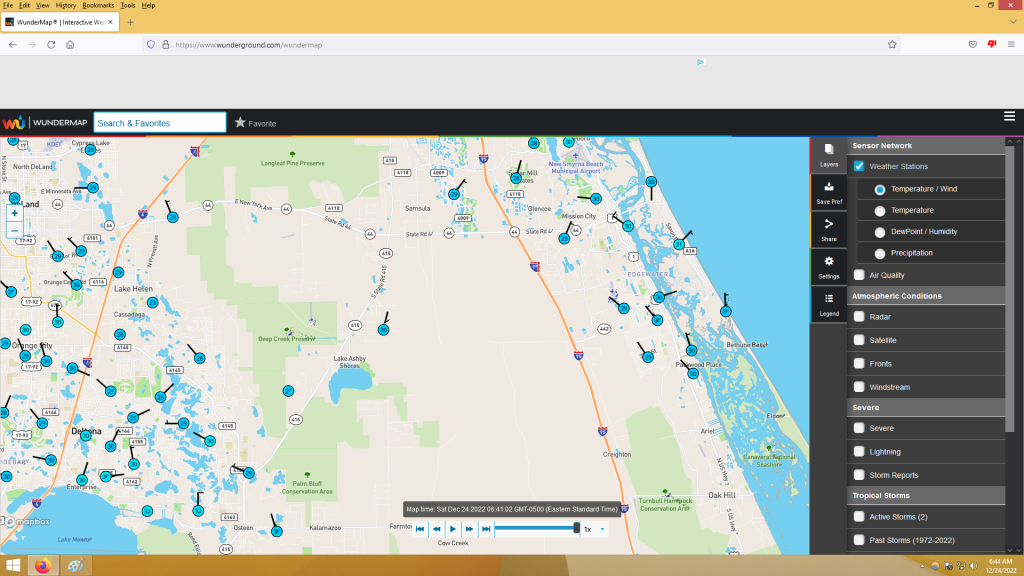Click the Search & Favorites field

point(160,123)
